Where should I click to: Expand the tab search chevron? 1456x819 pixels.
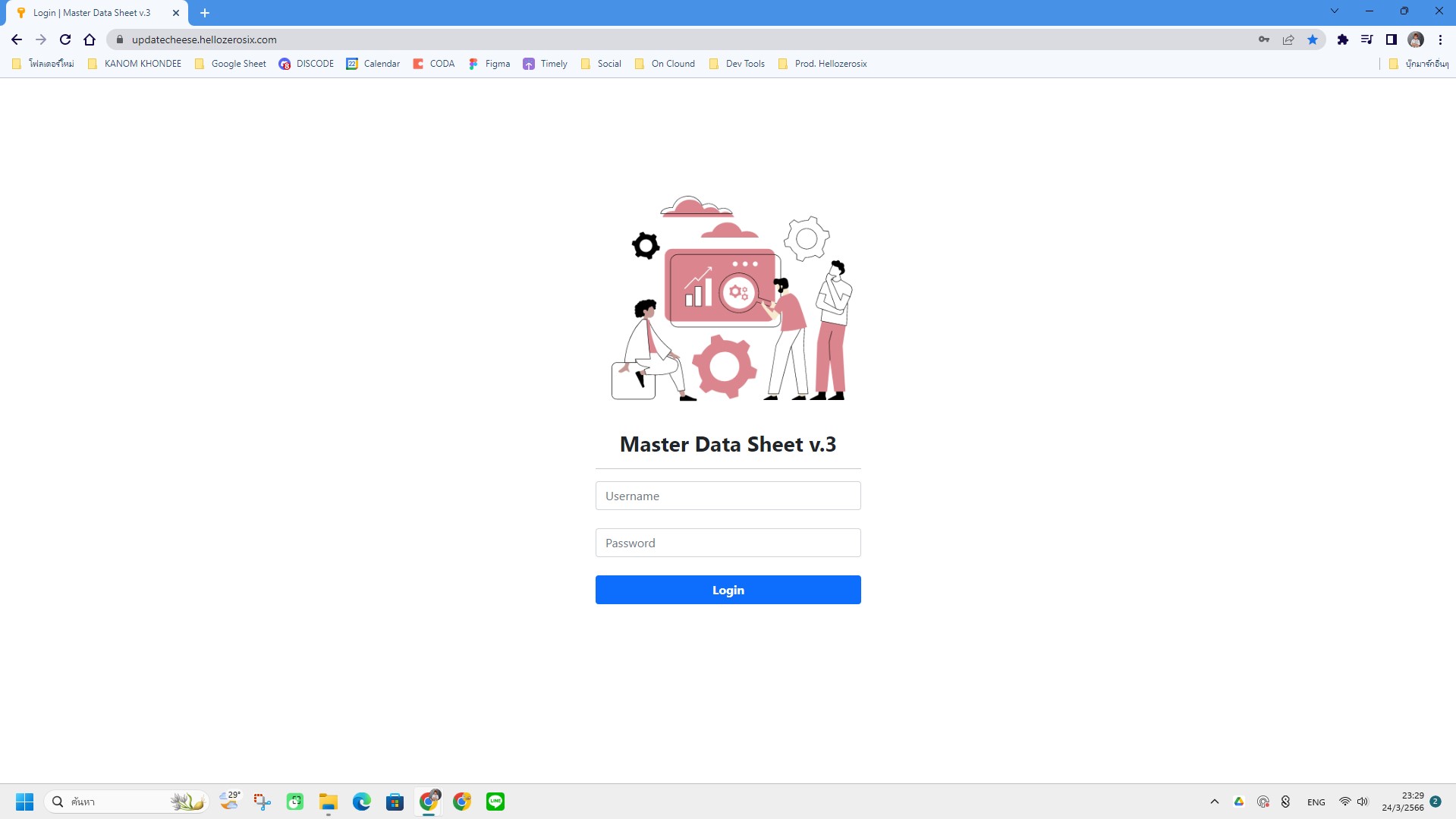(1335, 11)
